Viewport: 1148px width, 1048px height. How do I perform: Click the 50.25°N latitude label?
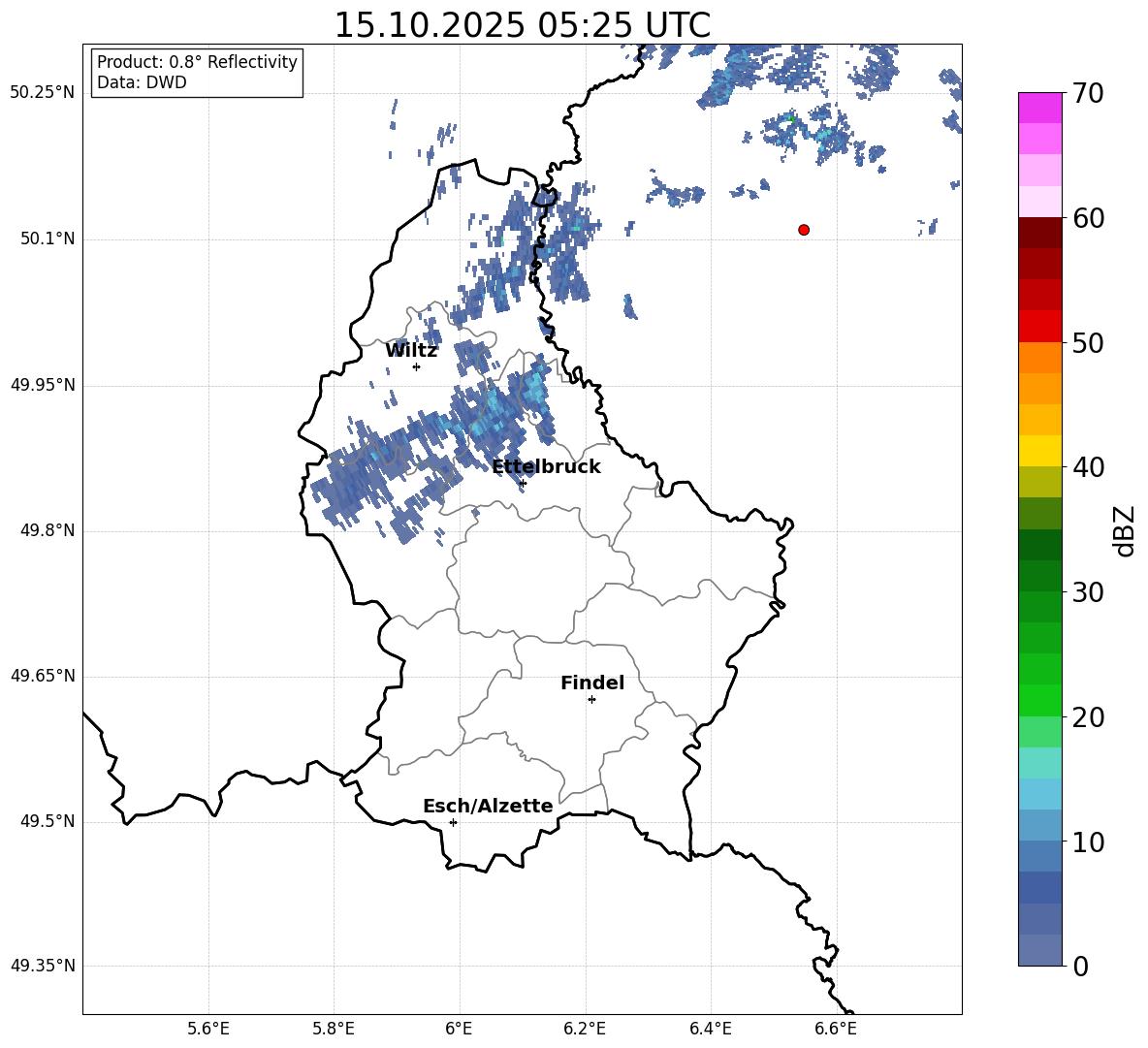(x=43, y=93)
